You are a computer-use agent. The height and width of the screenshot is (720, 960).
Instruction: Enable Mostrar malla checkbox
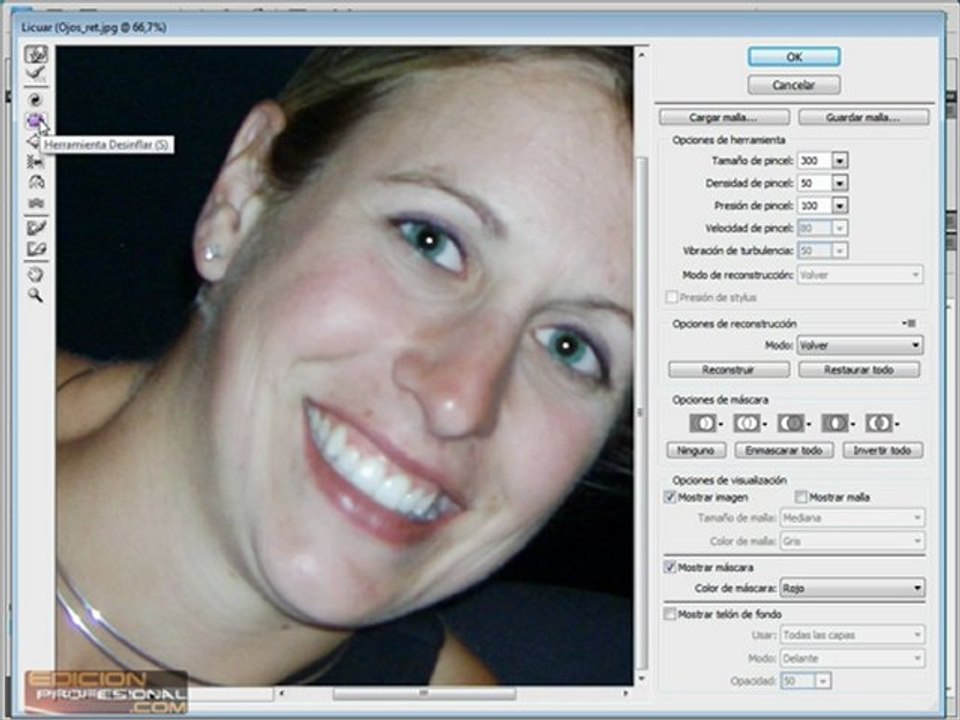click(801, 497)
